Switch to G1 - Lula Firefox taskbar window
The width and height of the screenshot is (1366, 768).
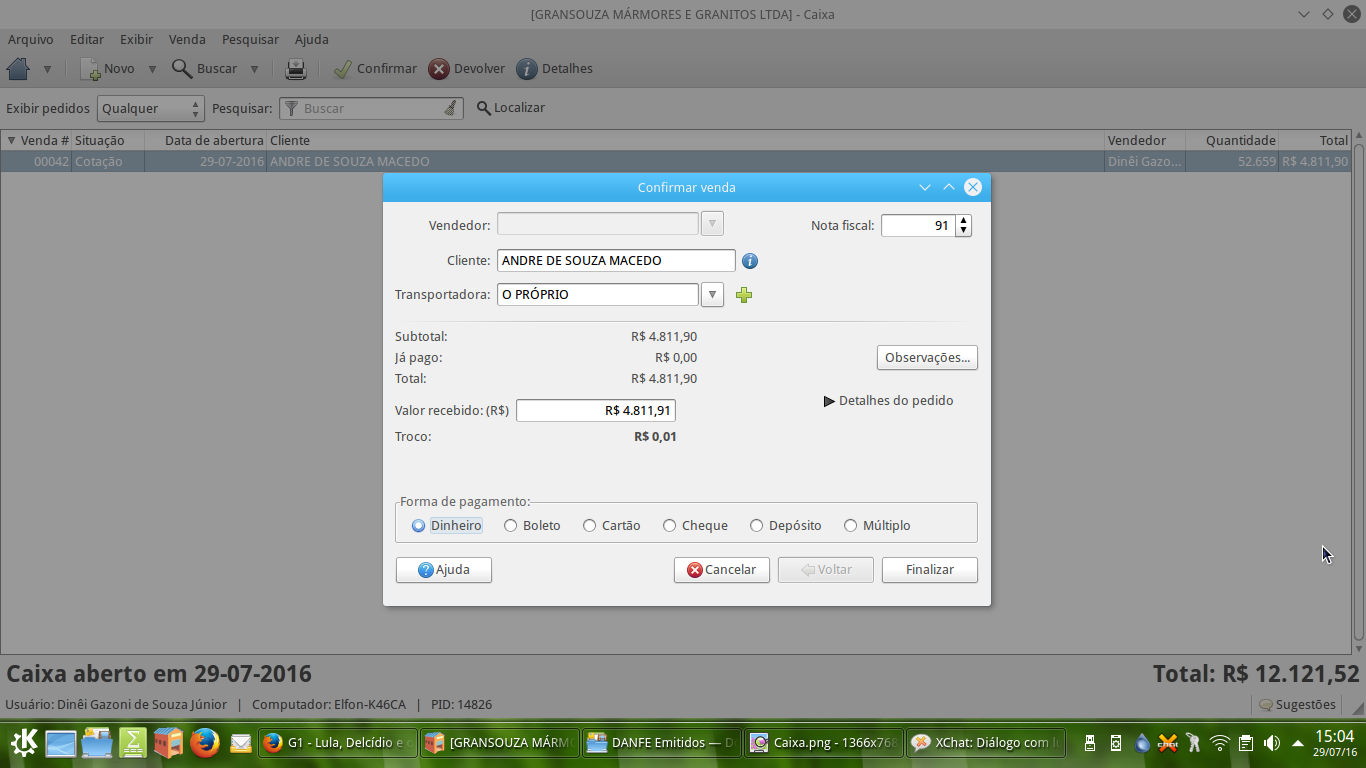click(x=337, y=743)
